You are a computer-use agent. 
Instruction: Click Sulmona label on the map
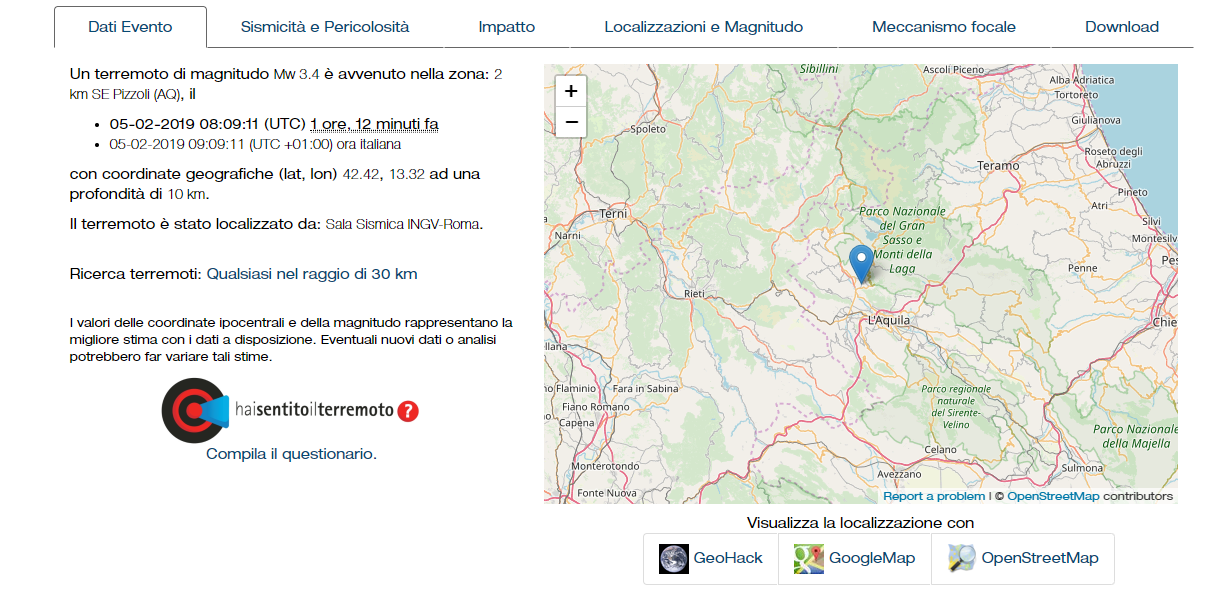[1081, 467]
